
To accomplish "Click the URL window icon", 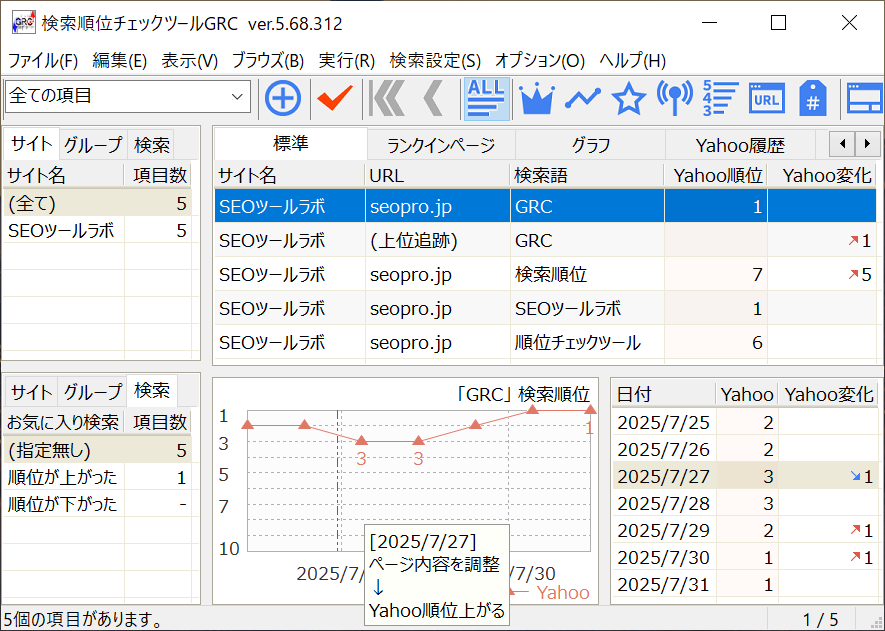I will (766, 98).
